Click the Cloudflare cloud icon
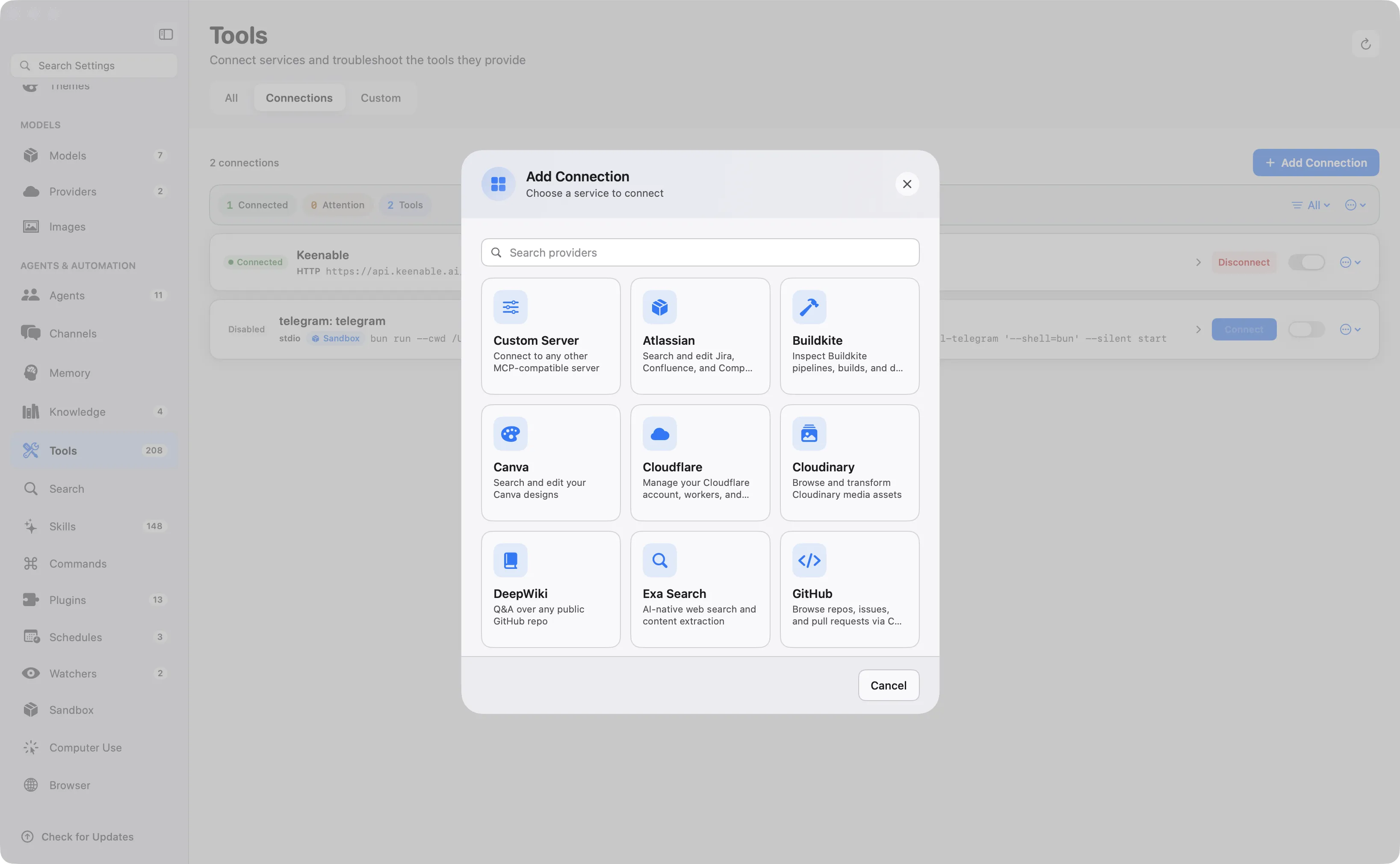 point(659,434)
